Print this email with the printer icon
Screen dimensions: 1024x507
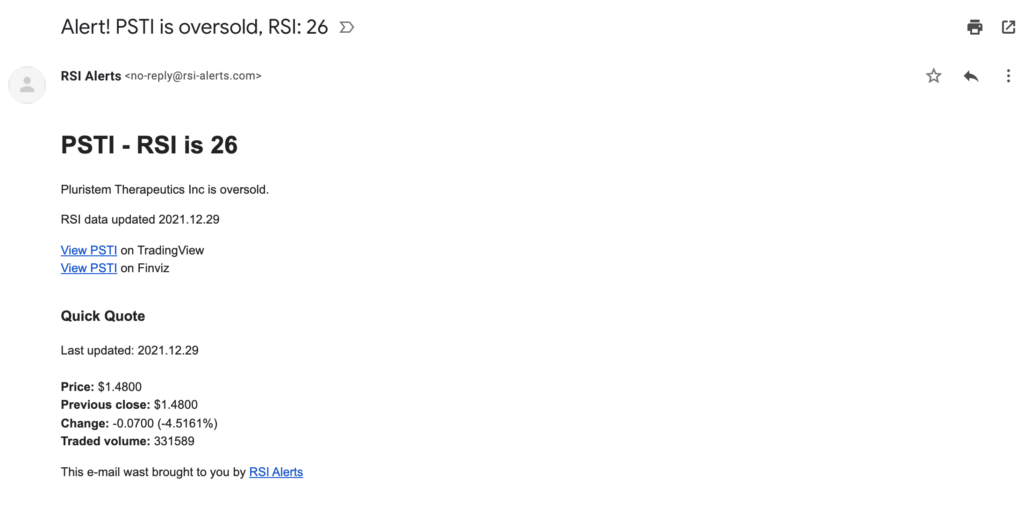coord(974,27)
